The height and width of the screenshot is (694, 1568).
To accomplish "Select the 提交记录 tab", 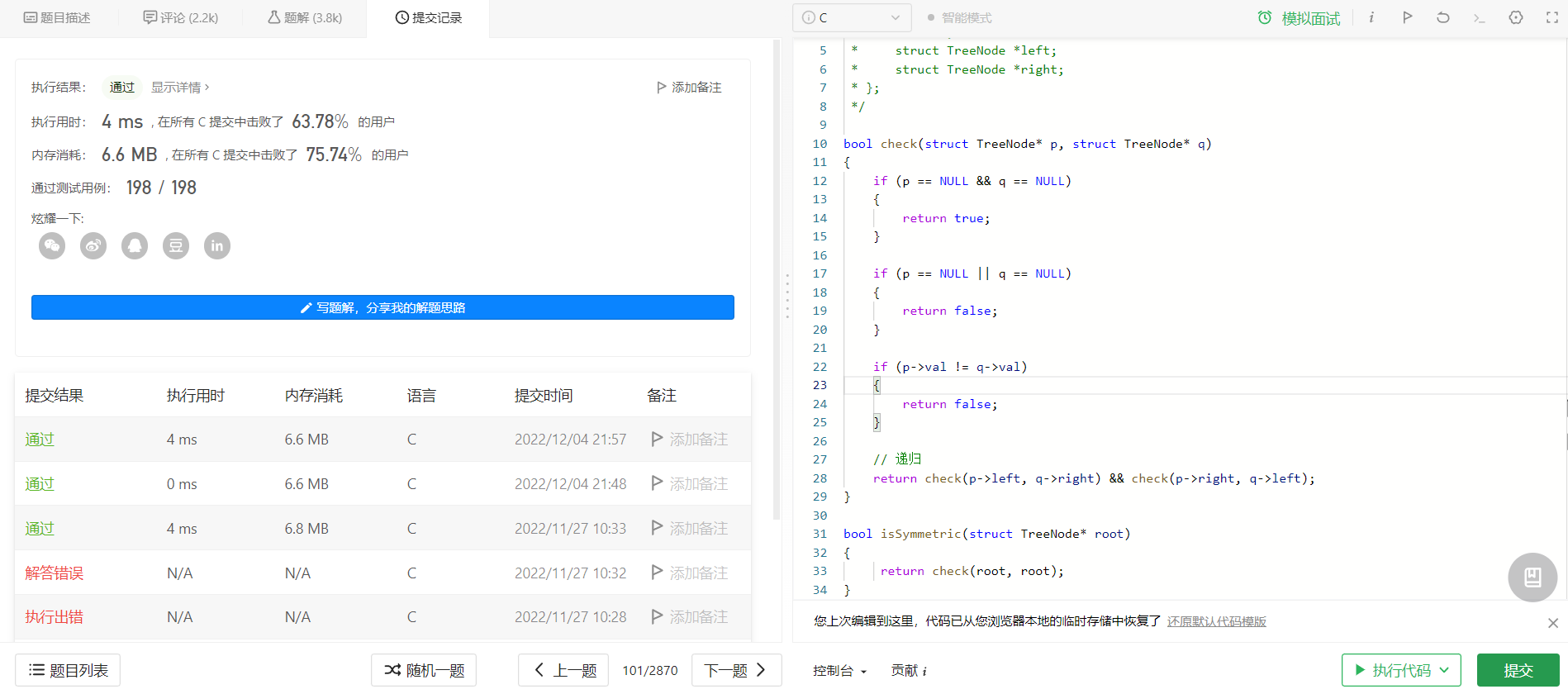I will 429,17.
